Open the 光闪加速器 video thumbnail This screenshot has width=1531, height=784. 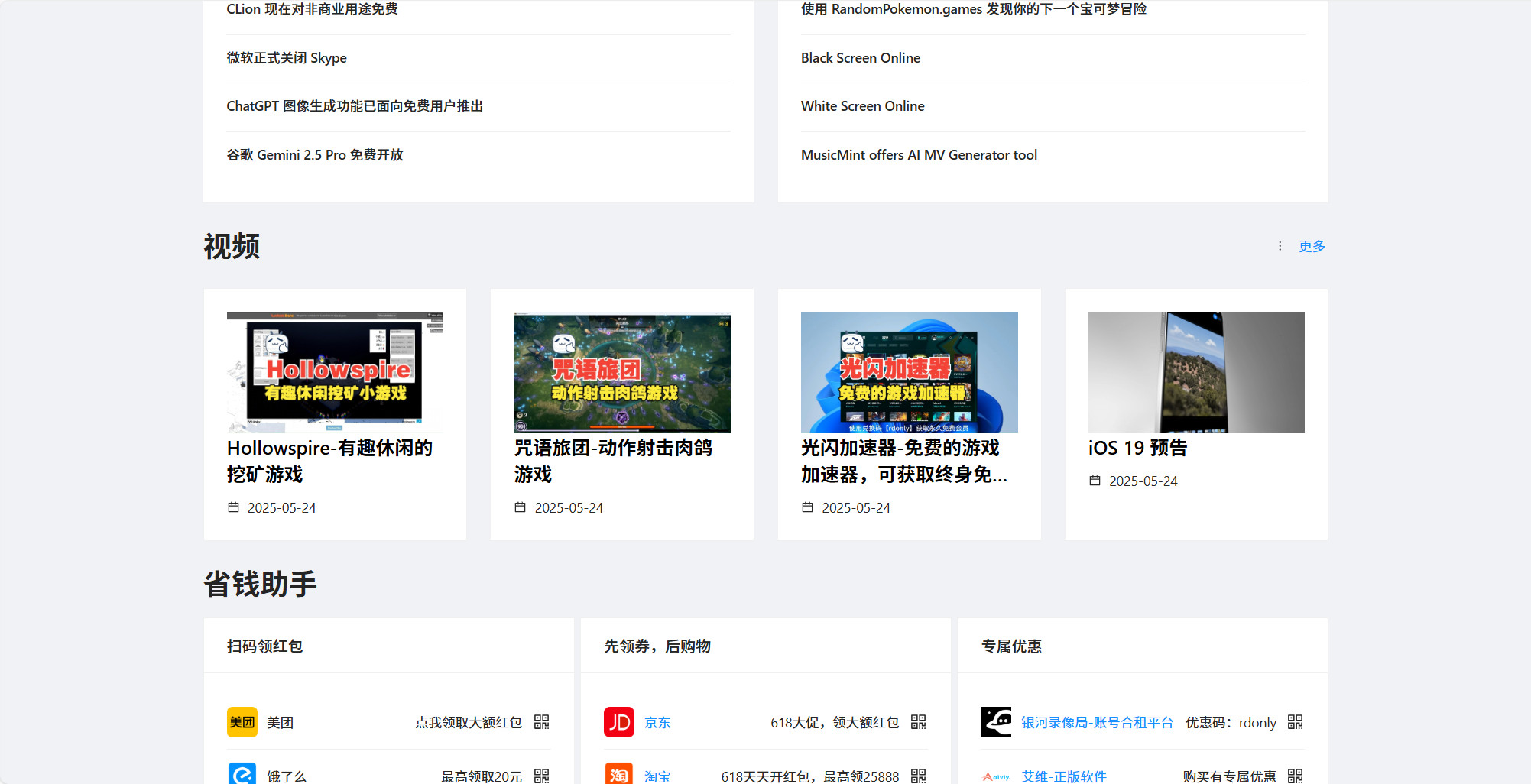click(910, 372)
